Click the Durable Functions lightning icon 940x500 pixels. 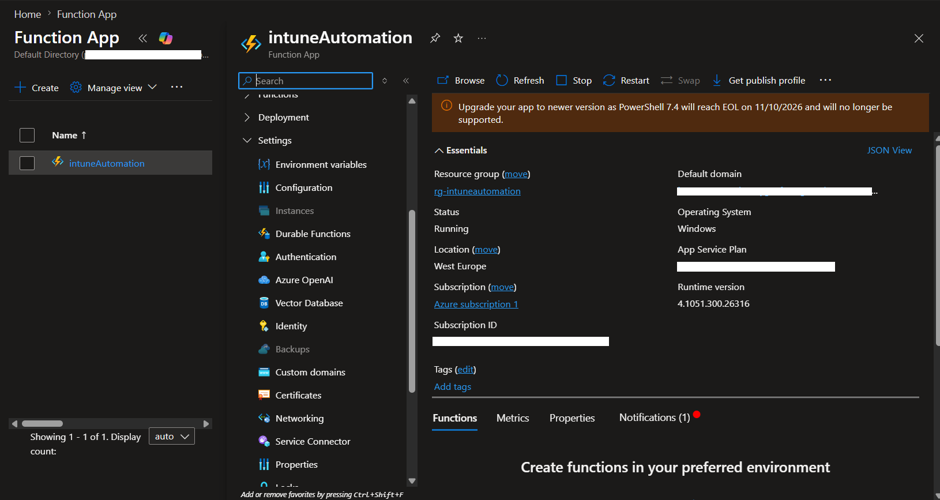[264, 234]
